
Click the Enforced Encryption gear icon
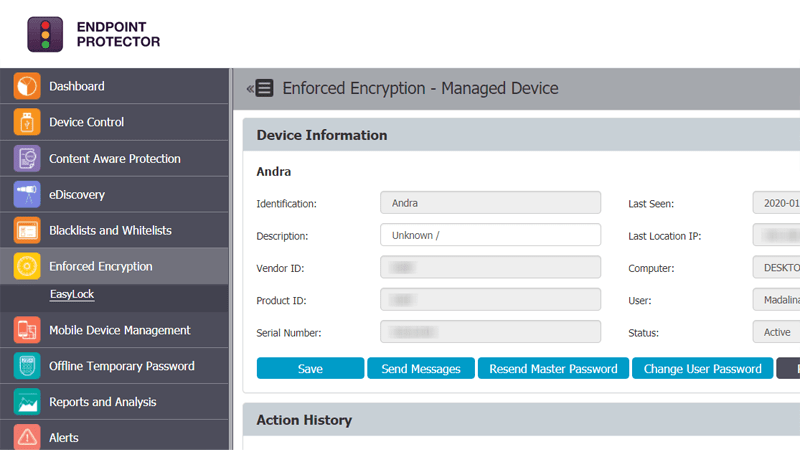[27, 266]
